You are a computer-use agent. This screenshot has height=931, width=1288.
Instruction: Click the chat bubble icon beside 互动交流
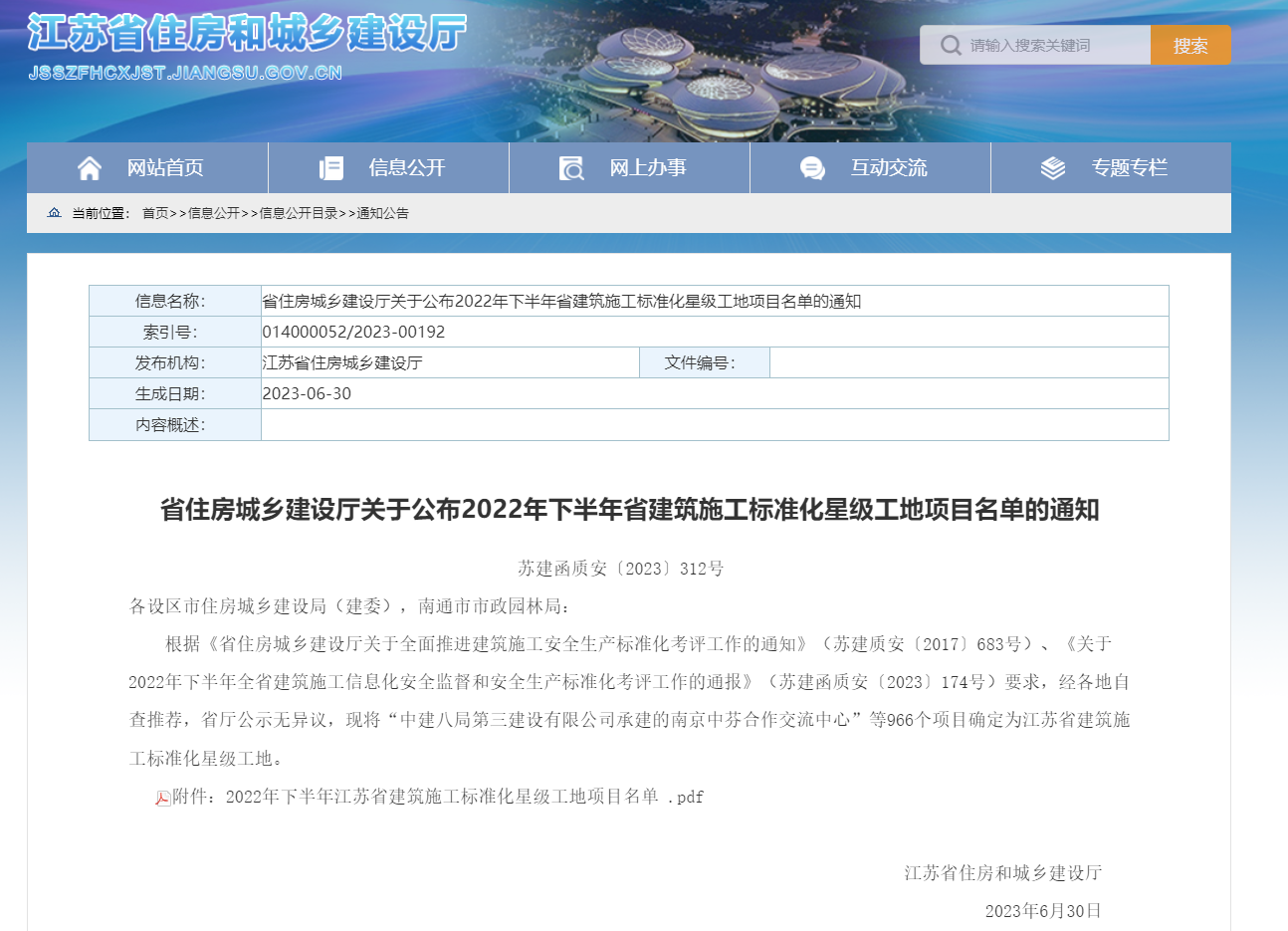click(812, 168)
